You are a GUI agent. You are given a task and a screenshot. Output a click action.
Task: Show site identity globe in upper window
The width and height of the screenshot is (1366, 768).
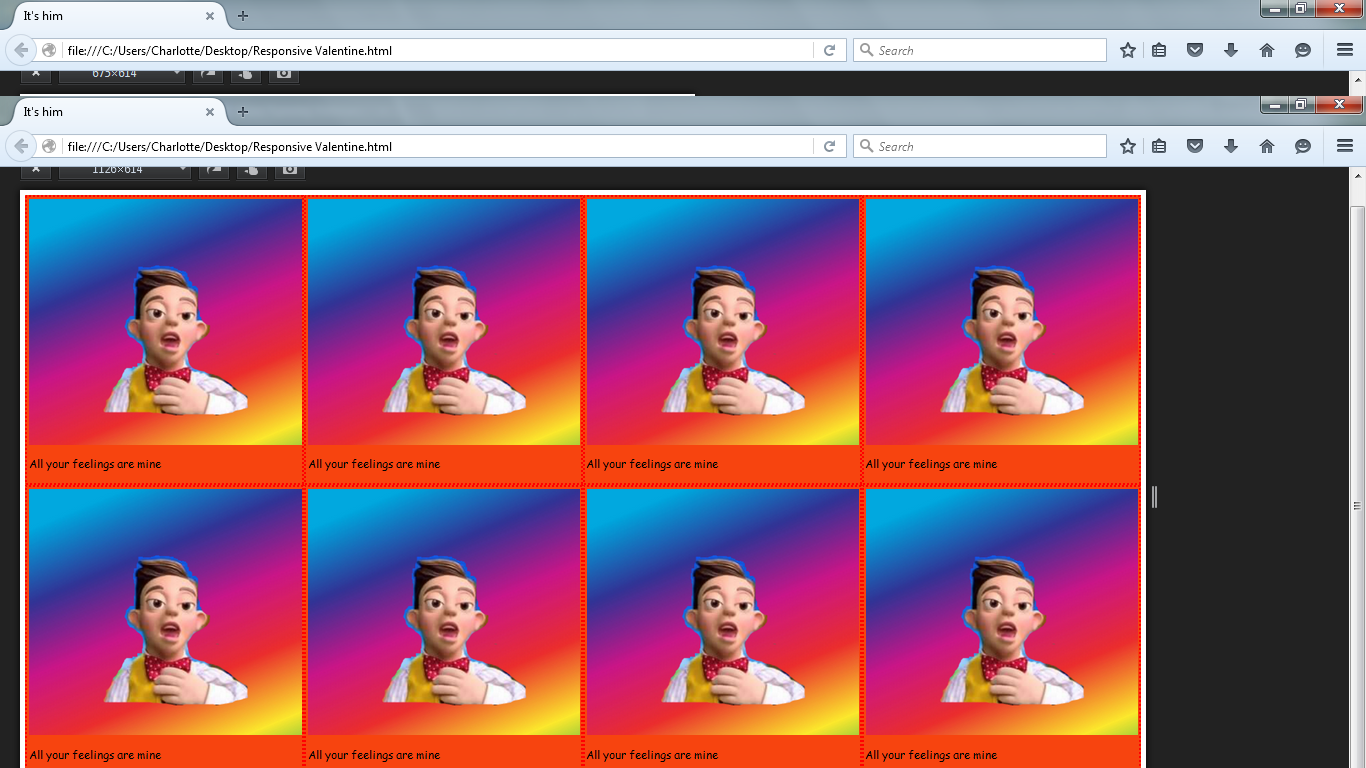49,50
